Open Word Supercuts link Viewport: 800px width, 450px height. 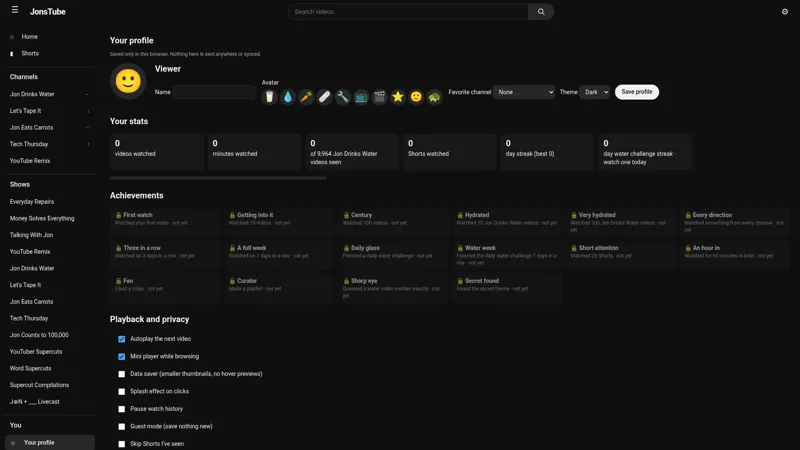[30, 368]
